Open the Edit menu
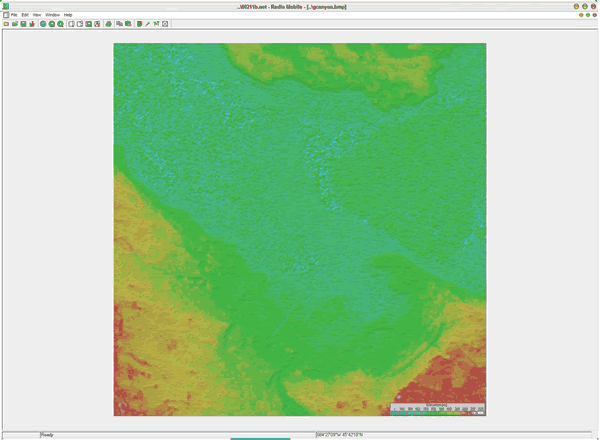 pyautogui.click(x=25, y=15)
